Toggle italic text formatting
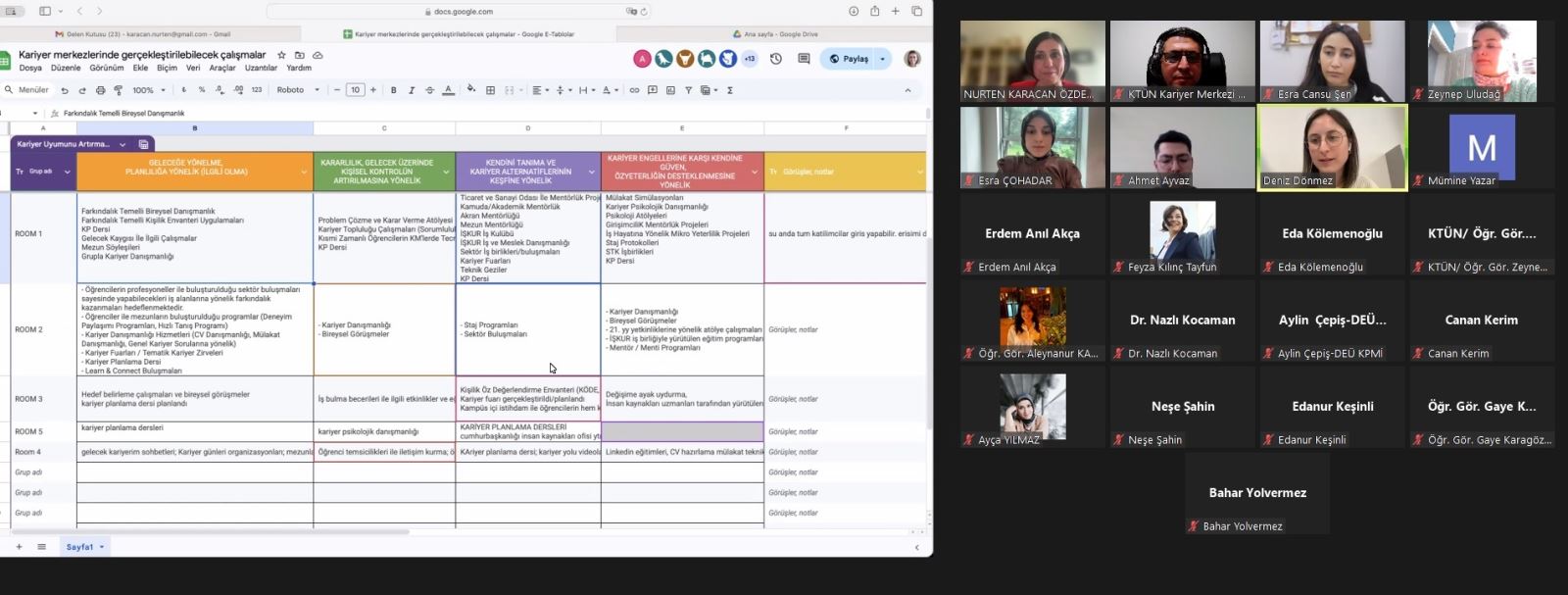Viewport: 1568px width, 595px height. [412, 90]
